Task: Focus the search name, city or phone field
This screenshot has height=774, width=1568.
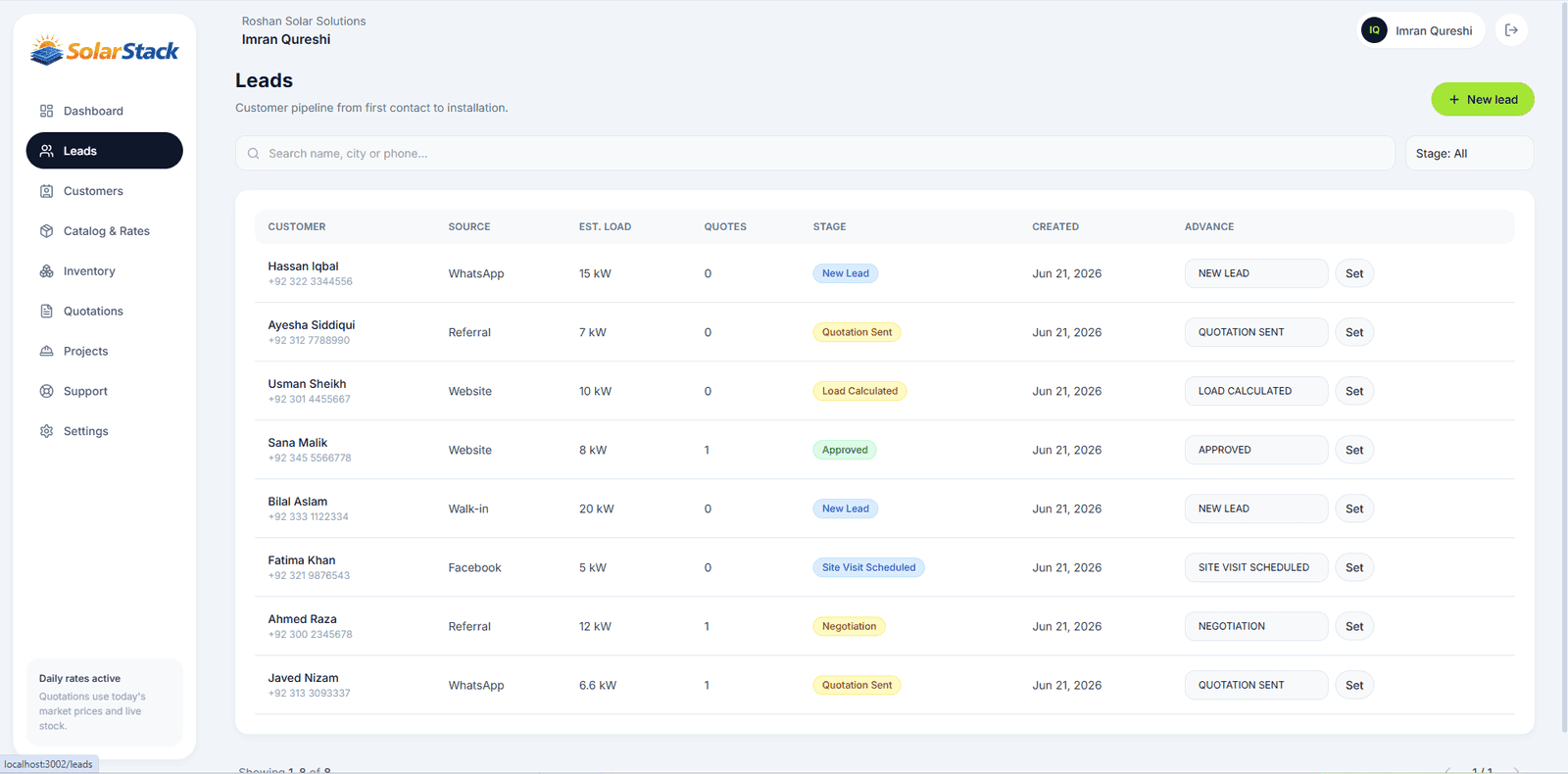Action: (814, 154)
